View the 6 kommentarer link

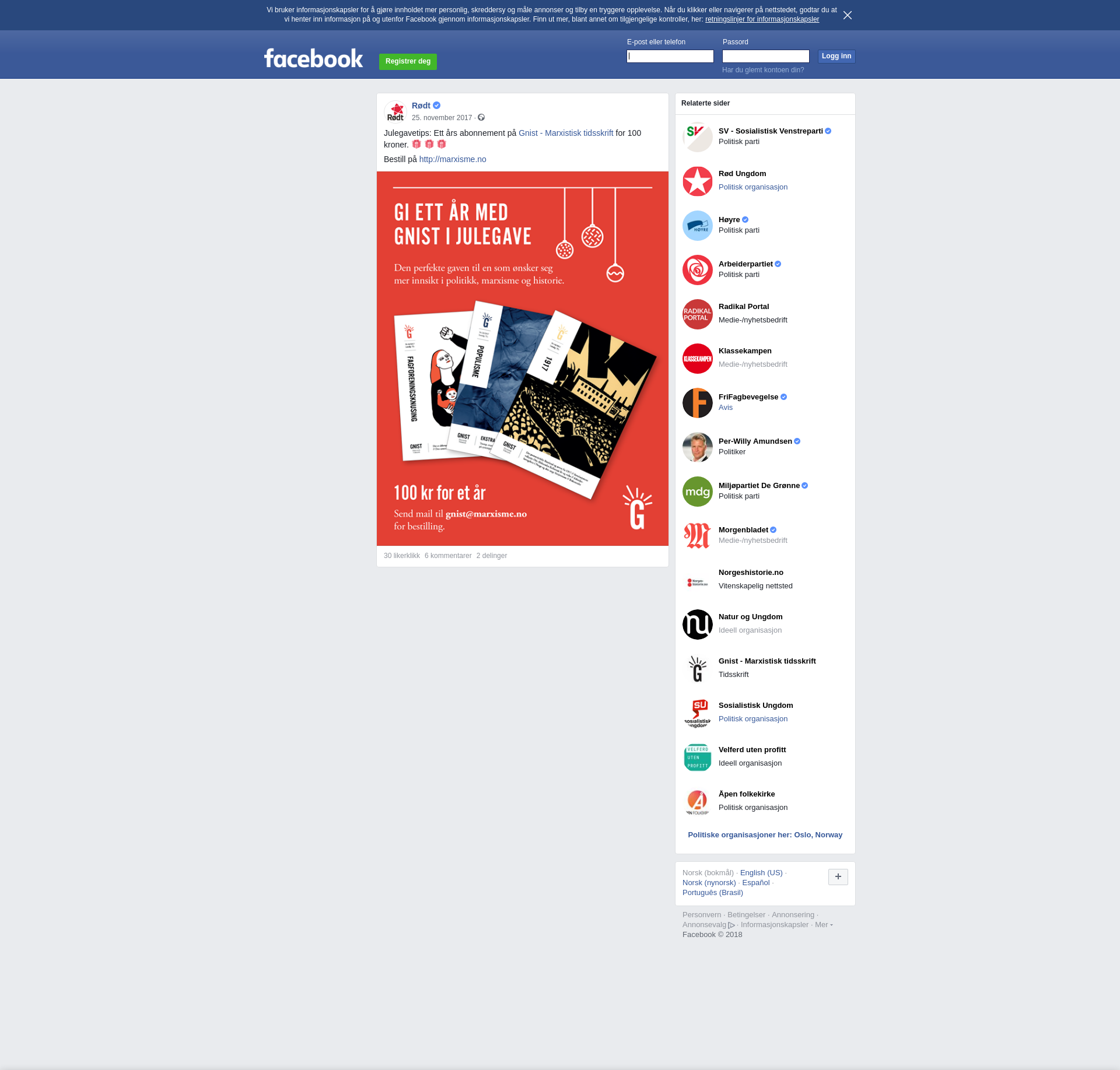448,556
